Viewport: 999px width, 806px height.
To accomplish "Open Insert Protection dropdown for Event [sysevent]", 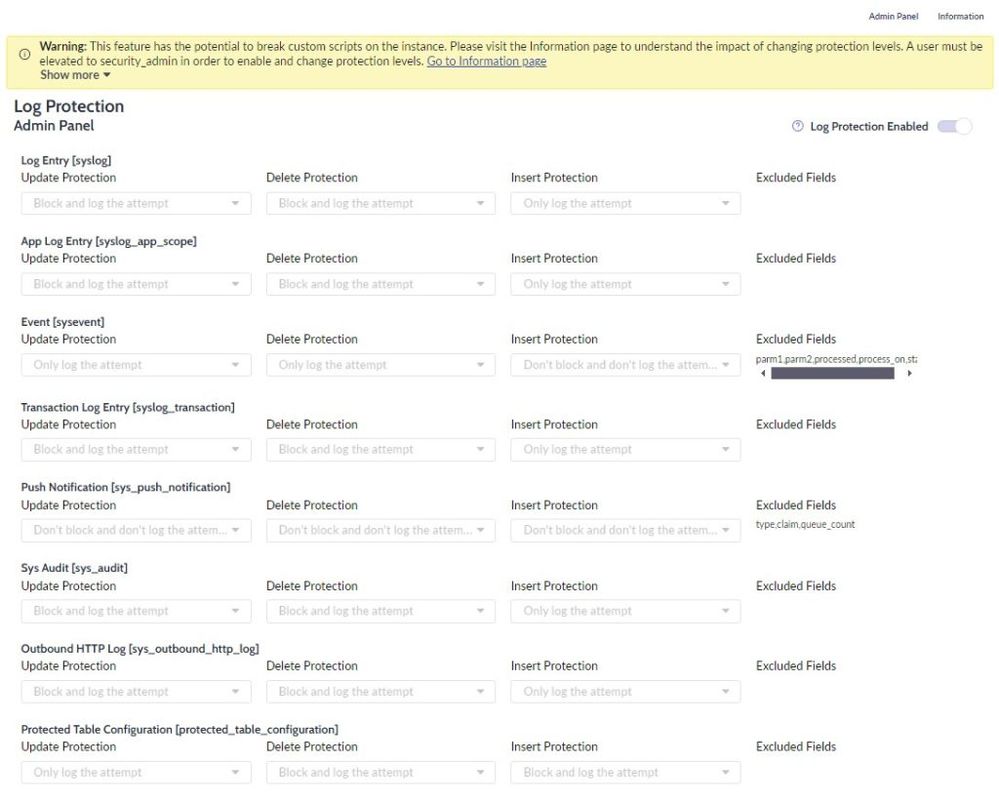I will [x=625, y=364].
